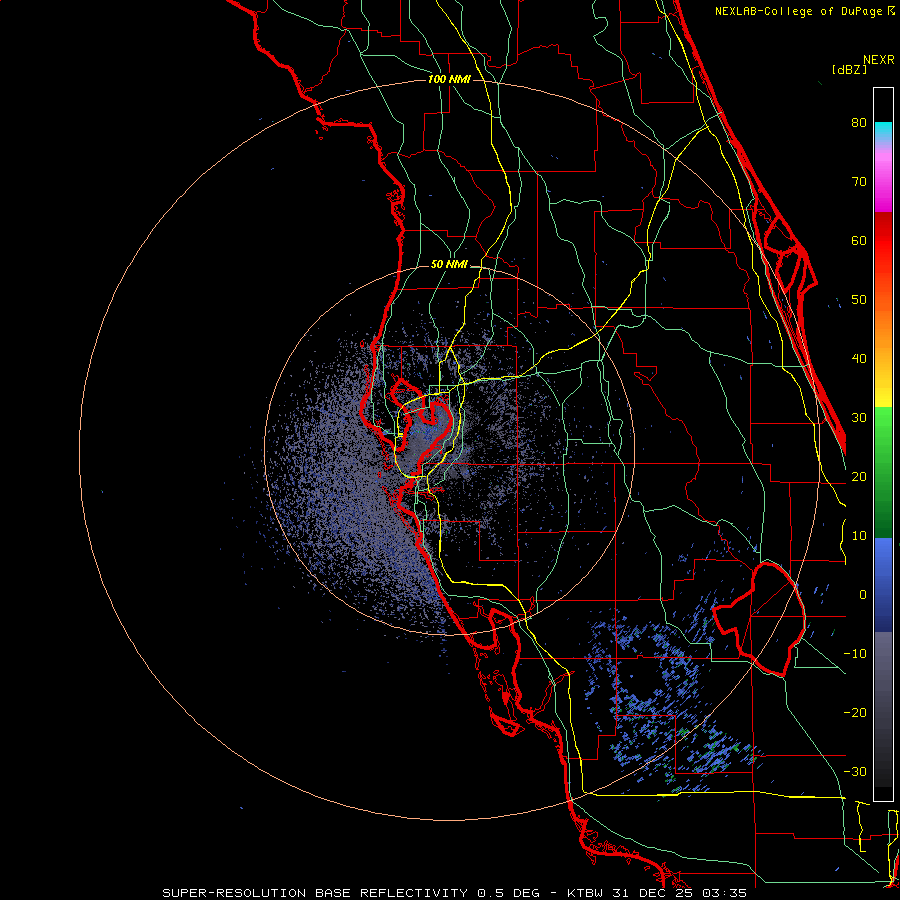This screenshot has height=900, width=900.
Task: Click the 50 NMI range ring label
Action: point(449,265)
